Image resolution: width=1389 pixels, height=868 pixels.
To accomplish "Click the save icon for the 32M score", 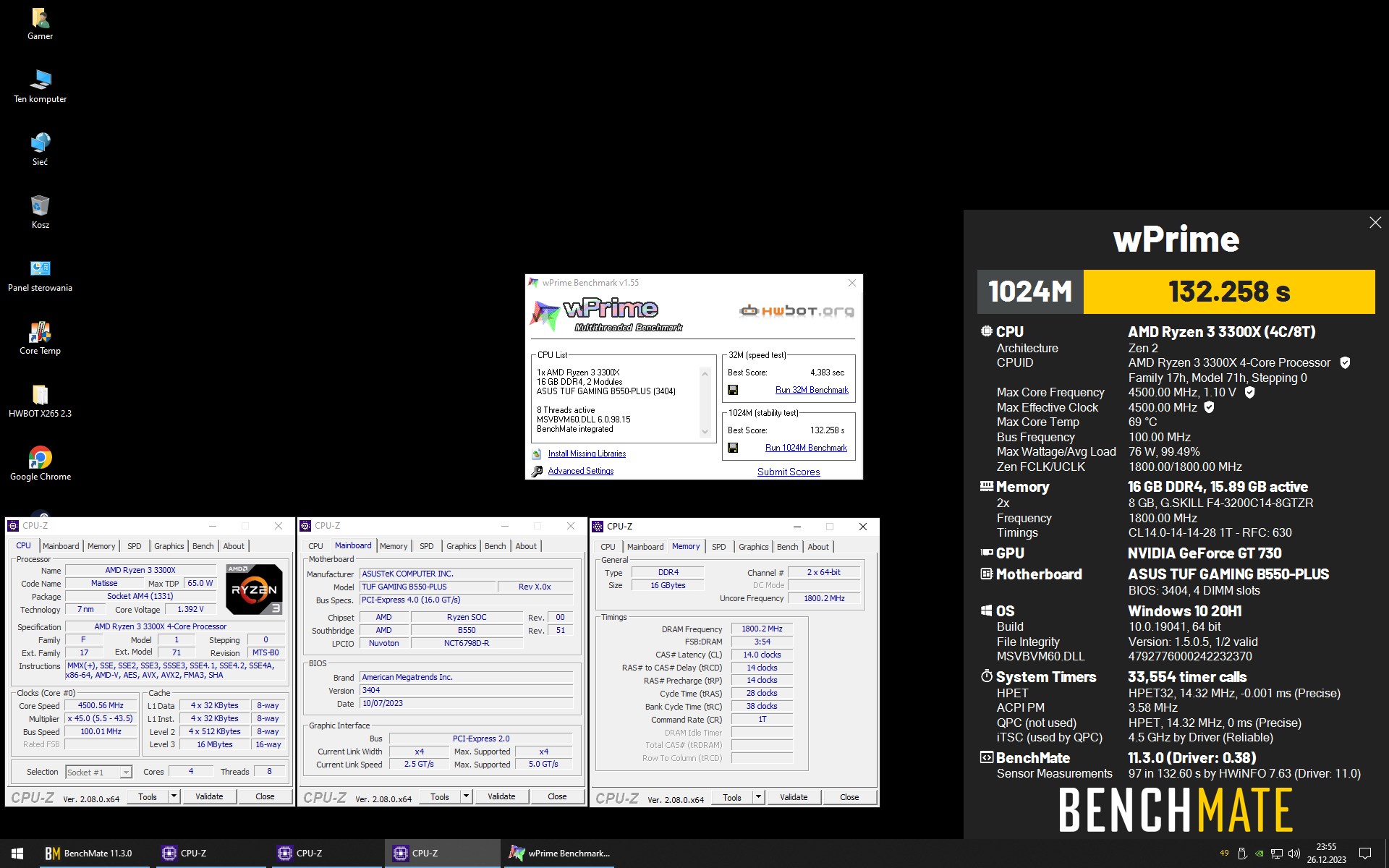I will click(733, 390).
